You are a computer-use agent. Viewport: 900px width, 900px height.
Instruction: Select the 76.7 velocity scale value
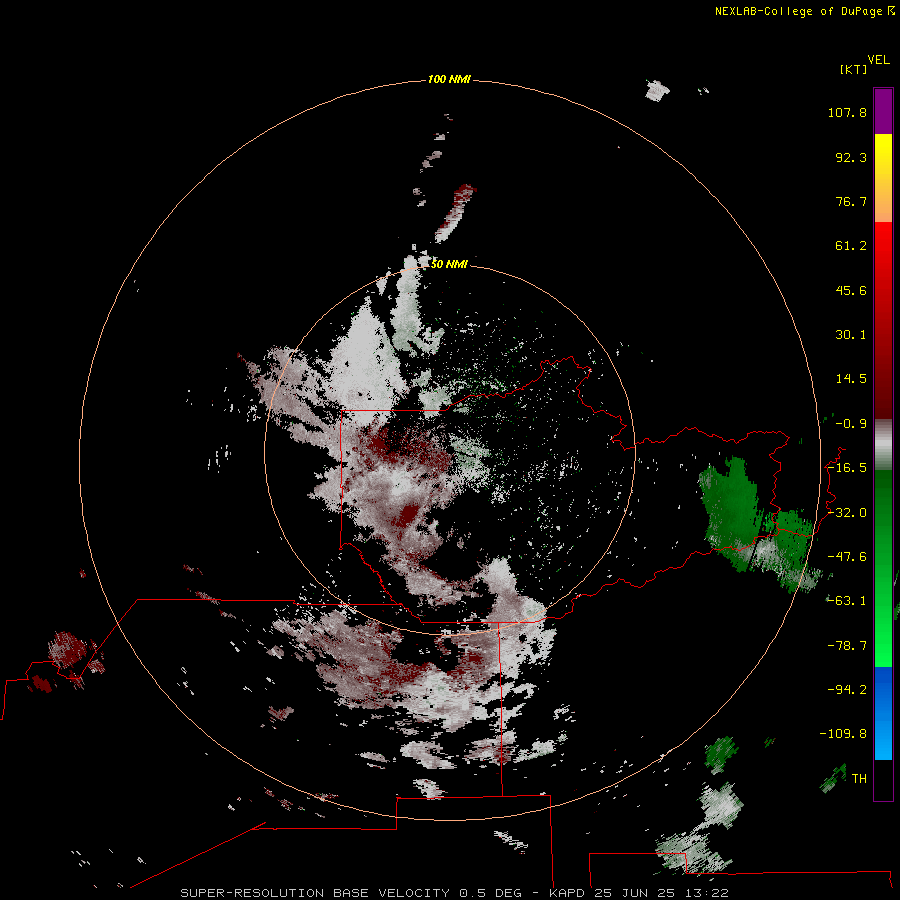click(851, 201)
